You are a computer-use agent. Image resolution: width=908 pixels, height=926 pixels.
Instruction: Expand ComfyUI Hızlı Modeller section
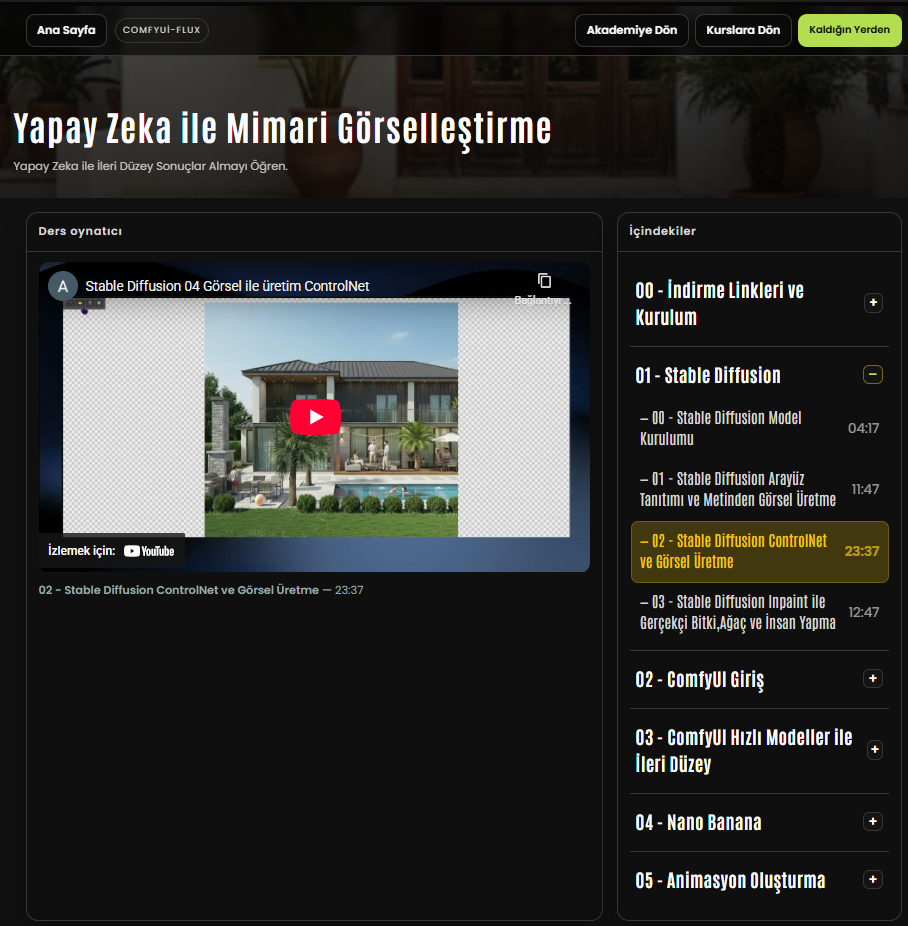pyautogui.click(x=873, y=750)
